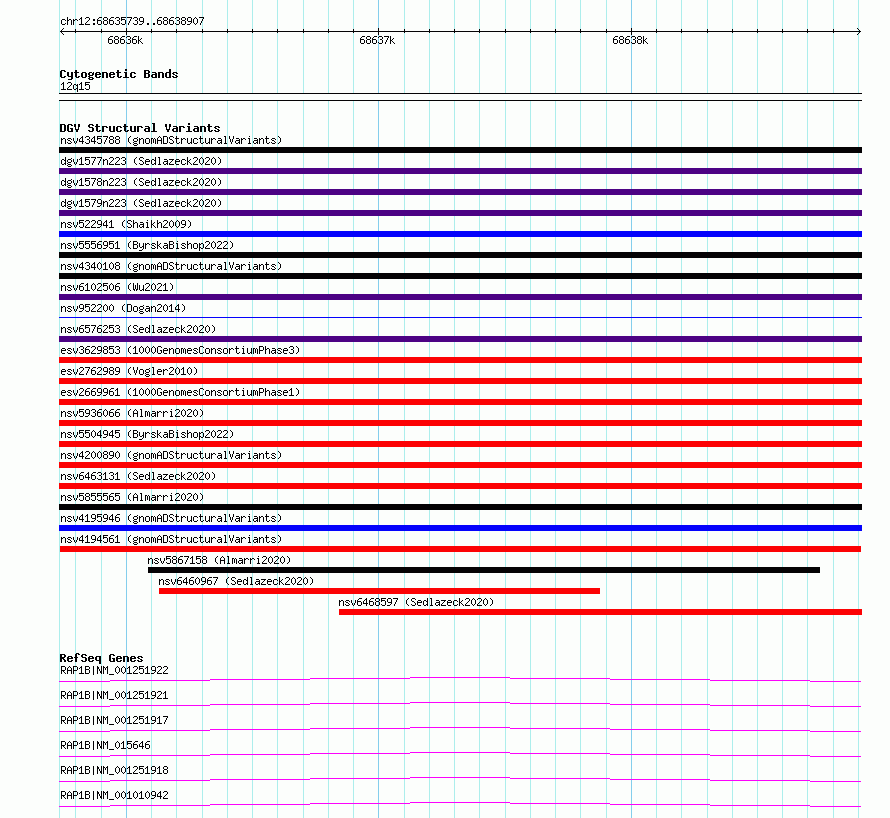The image size is (890, 818).
Task: Click the short black bar under nsv5867158
Action: coord(484,570)
